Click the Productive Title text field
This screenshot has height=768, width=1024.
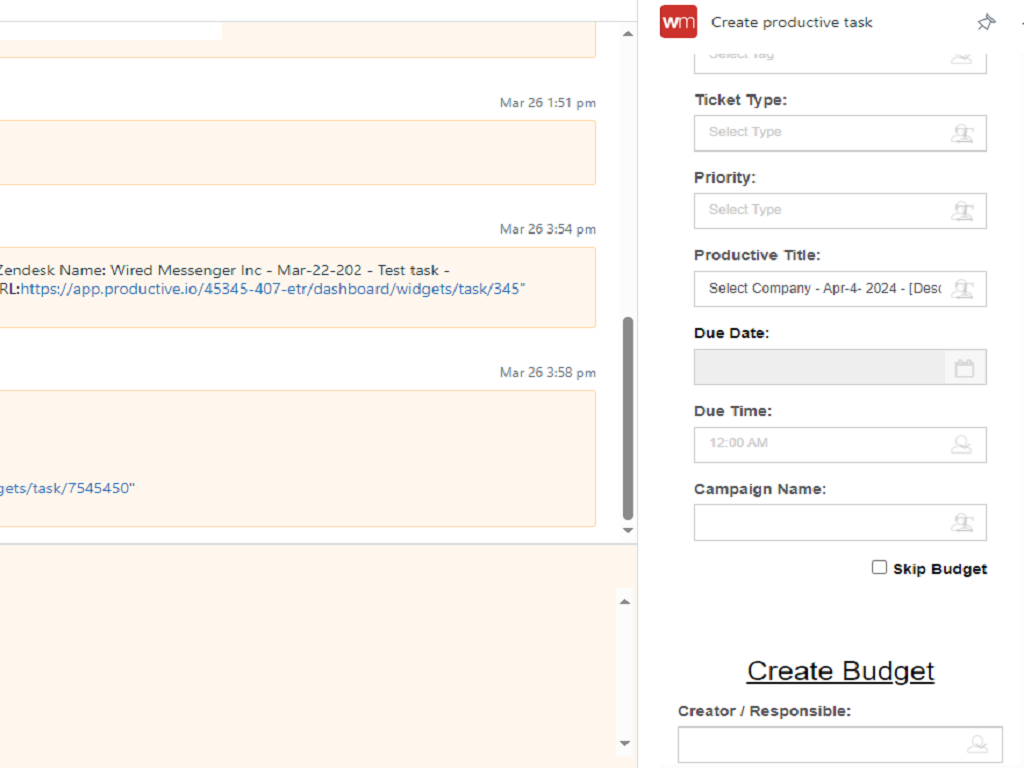click(820, 289)
